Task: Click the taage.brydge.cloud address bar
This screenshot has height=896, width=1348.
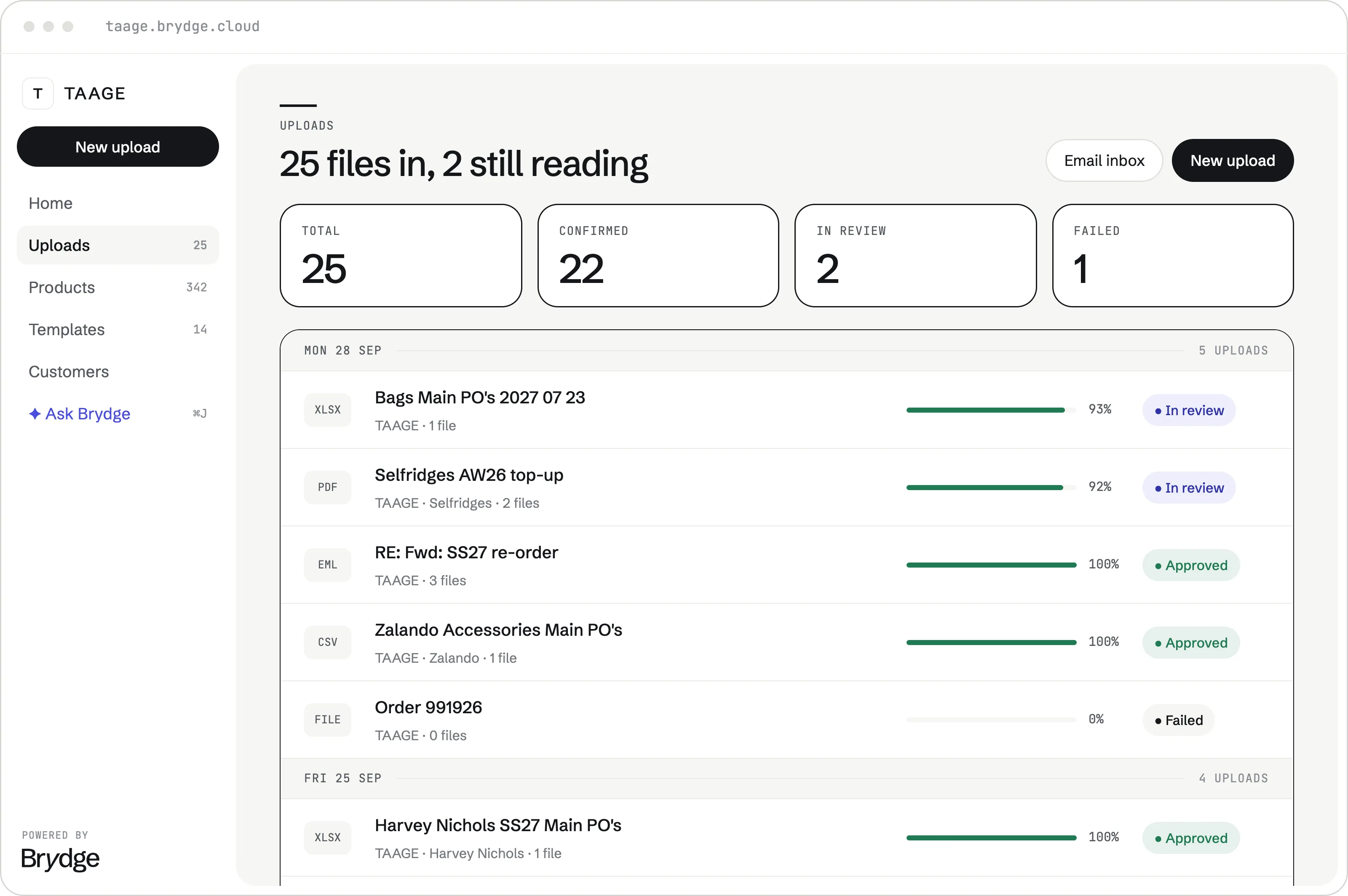Action: [182, 26]
